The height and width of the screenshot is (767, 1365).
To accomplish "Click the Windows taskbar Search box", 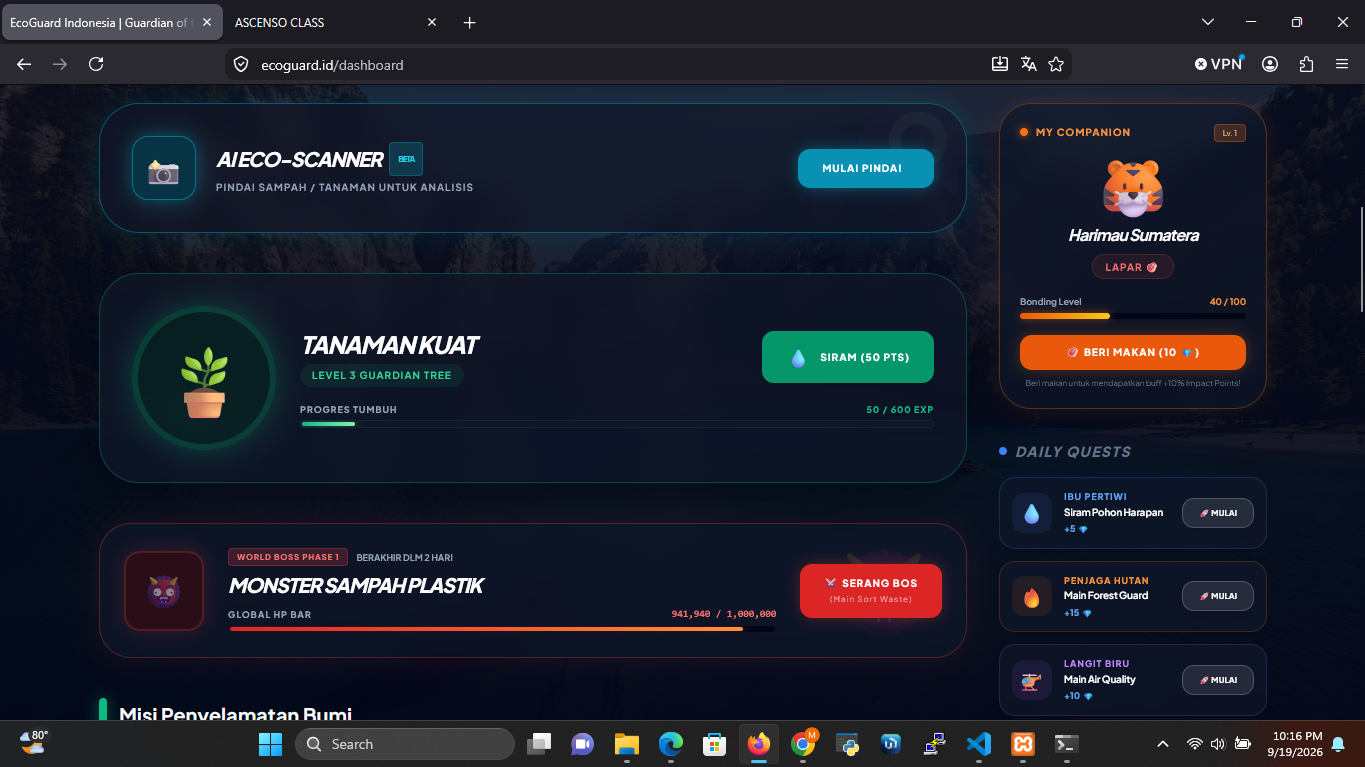I will (405, 744).
